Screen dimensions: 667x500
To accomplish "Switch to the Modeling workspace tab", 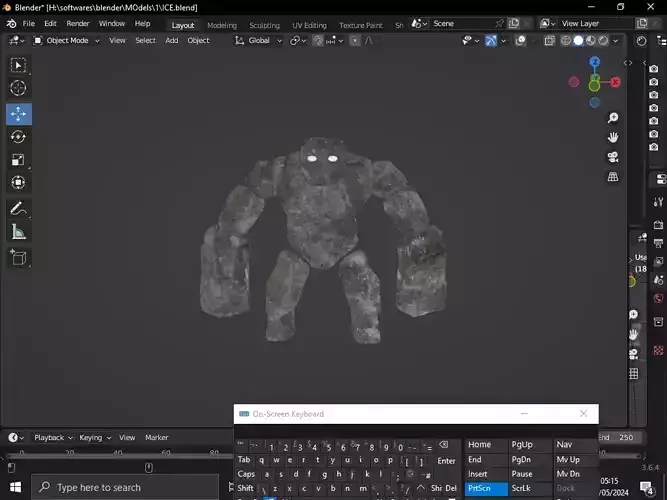I will pyautogui.click(x=222, y=26).
